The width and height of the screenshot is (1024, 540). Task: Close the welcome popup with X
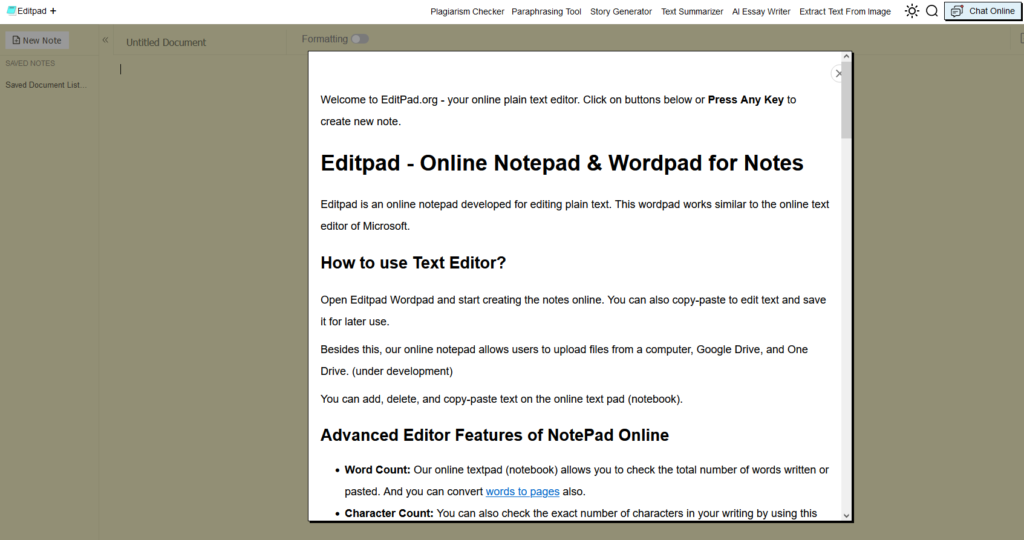click(838, 73)
